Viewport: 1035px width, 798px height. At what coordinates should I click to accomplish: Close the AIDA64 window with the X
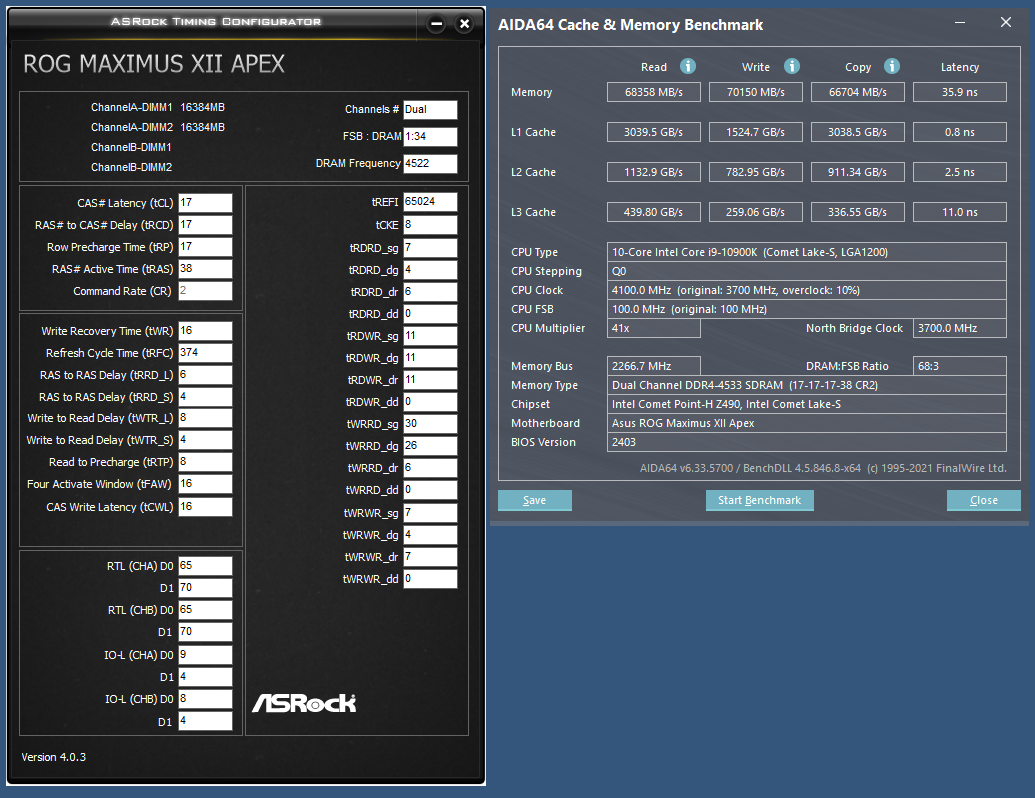1005,22
